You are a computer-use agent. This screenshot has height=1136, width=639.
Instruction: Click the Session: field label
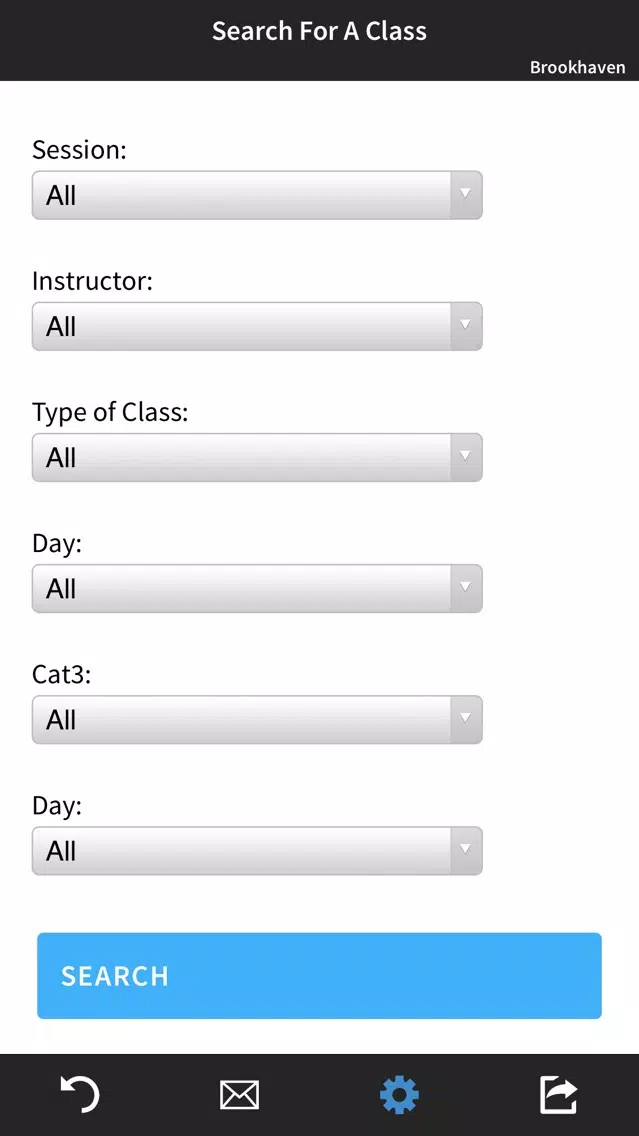[80, 150]
